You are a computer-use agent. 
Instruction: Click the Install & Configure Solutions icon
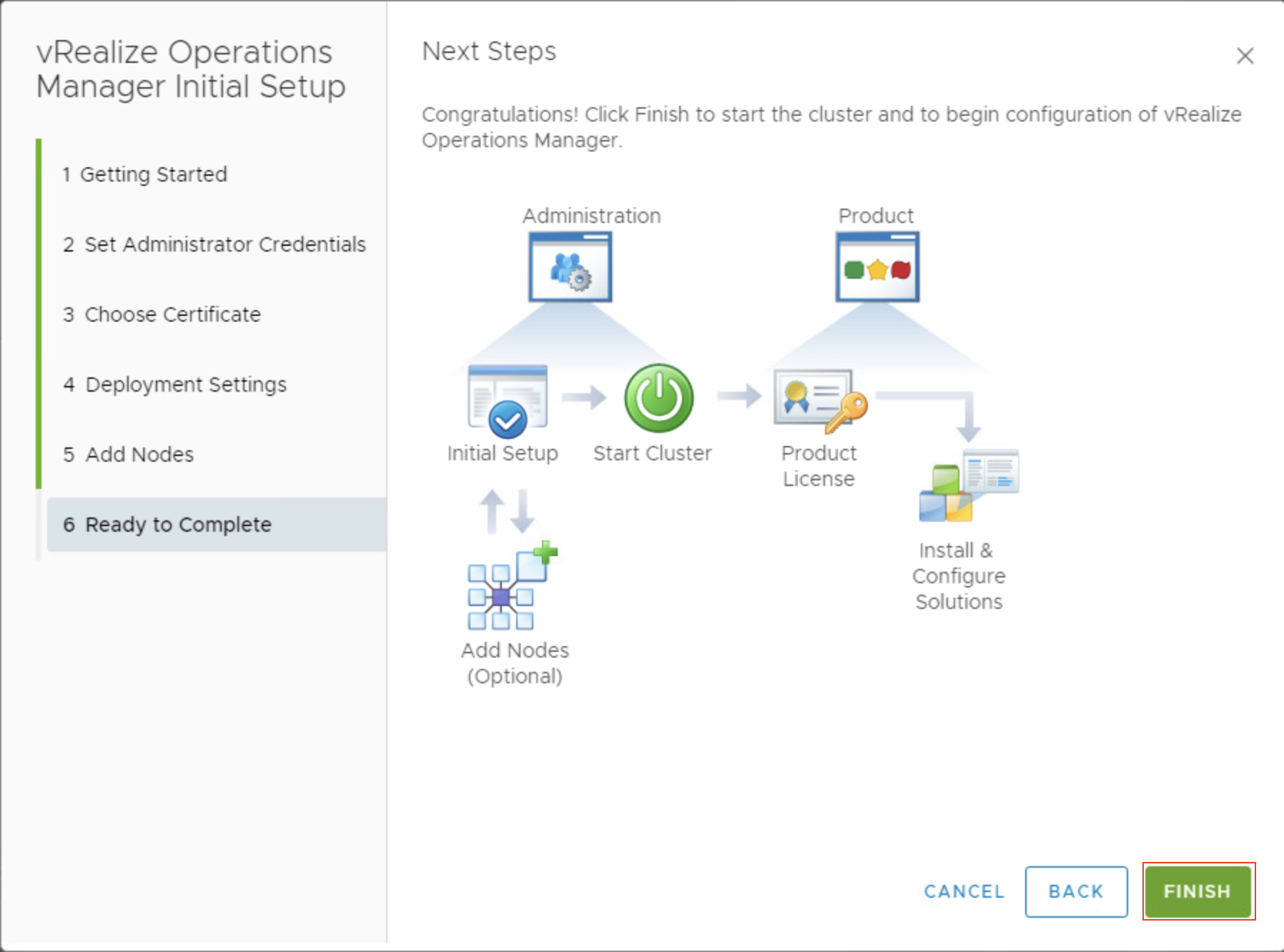(969, 485)
